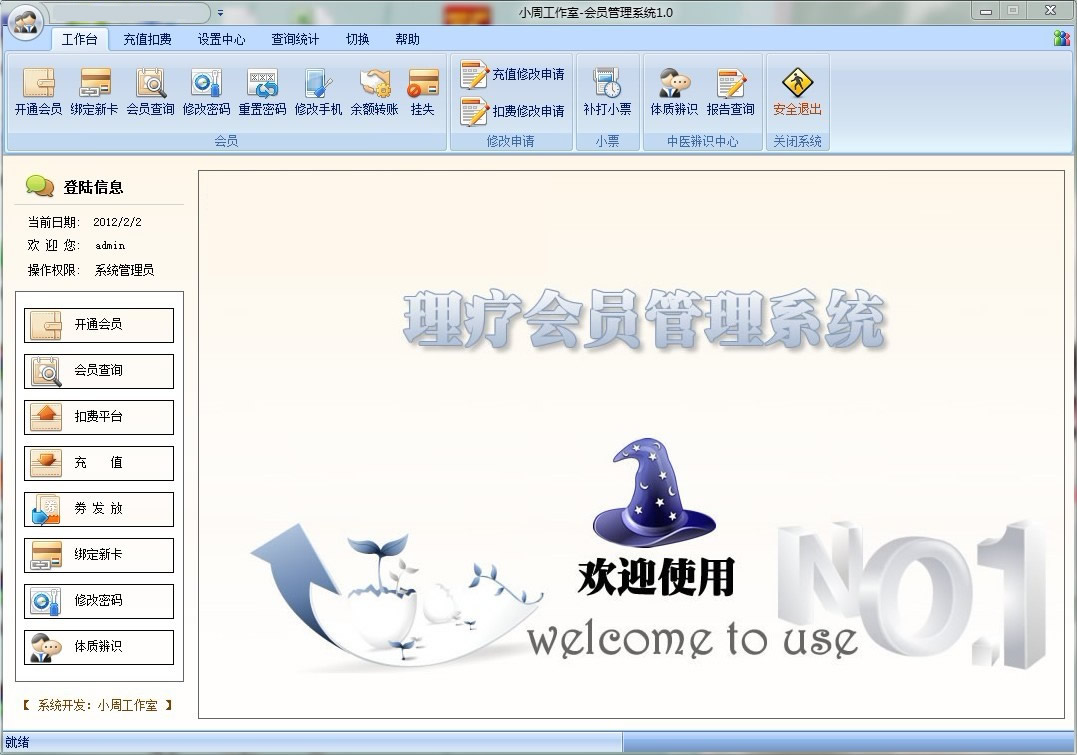Click the users icon at ribbon's right
The image size is (1077, 755).
1061,38
